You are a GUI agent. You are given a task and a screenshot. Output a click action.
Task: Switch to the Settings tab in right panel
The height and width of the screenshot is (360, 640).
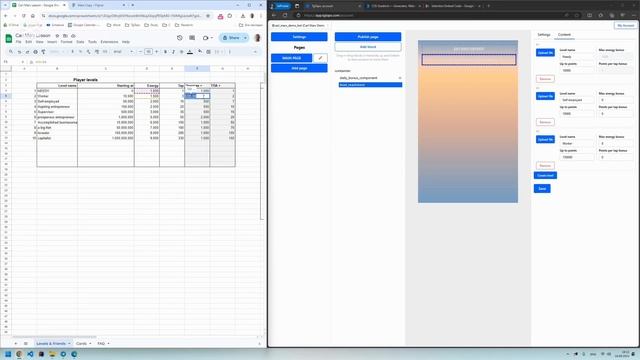(x=544, y=35)
